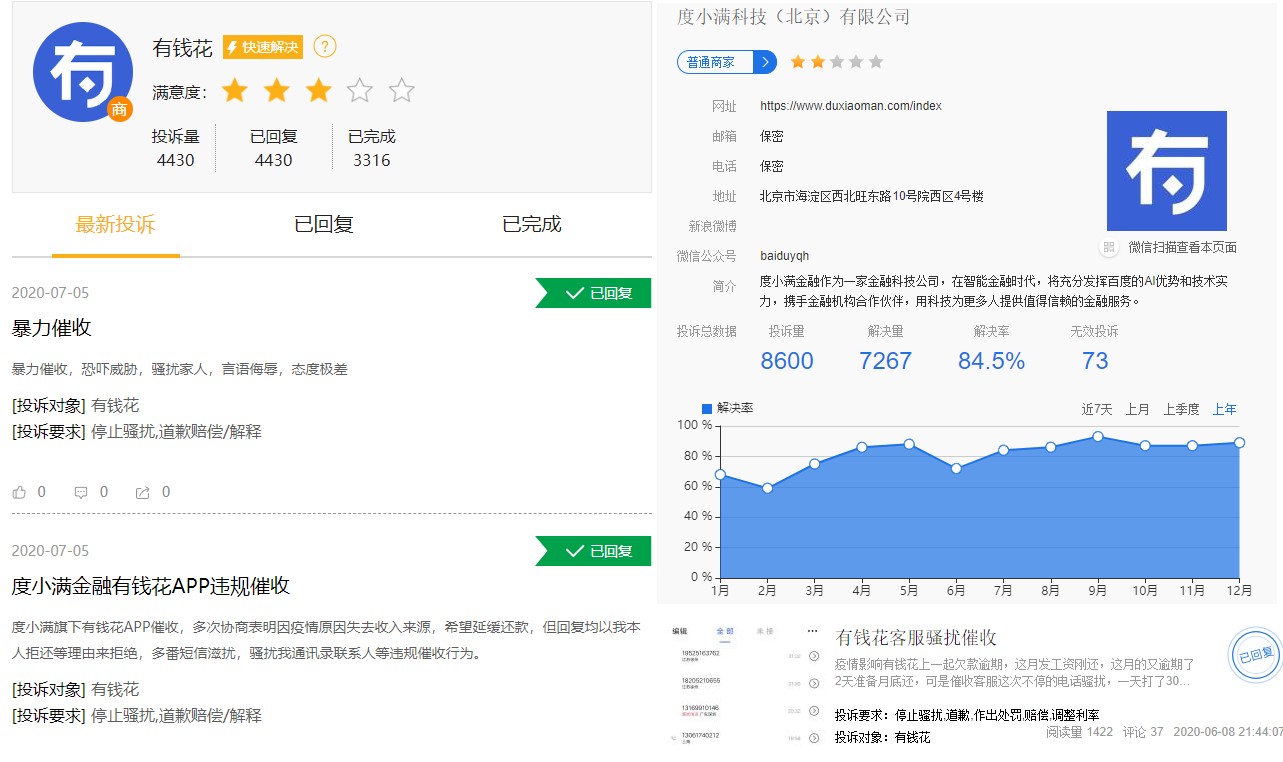The width and height of the screenshot is (1283, 762).
Task: Click the 普通商家 label button
Action: [x=716, y=62]
